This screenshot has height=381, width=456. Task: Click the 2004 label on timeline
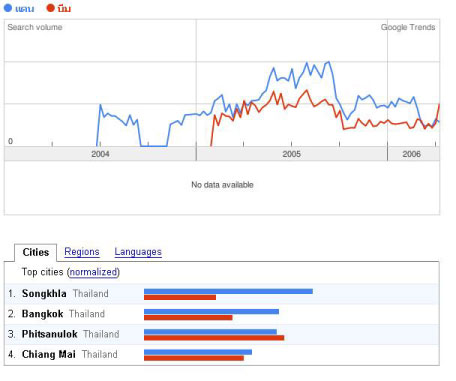[x=100, y=154]
